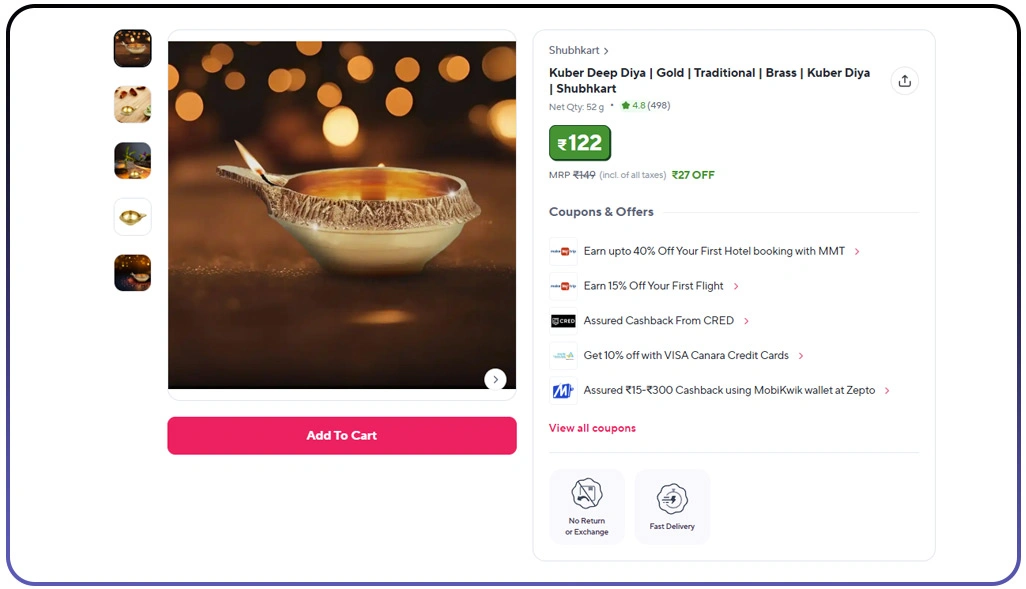Screen dimensions: 1026x589
Task: Select the first product thumbnail
Action: tap(132, 48)
